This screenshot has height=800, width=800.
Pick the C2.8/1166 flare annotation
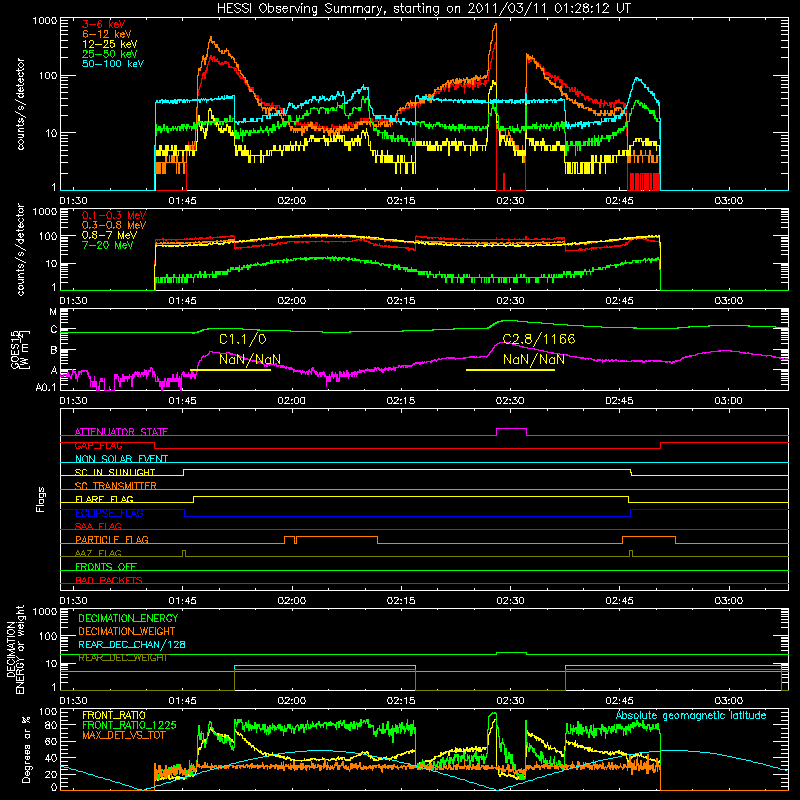(x=539, y=339)
